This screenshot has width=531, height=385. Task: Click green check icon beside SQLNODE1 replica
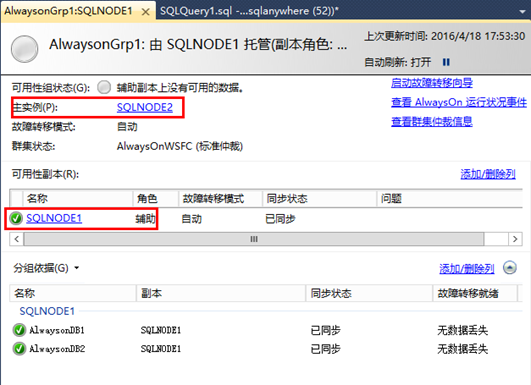(x=16, y=218)
